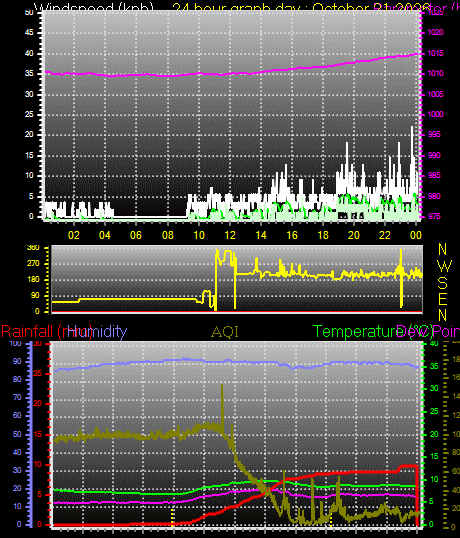Viewport: 460px width, 538px height.
Task: Select 360 on the wind direction axis
Action: tap(33, 248)
